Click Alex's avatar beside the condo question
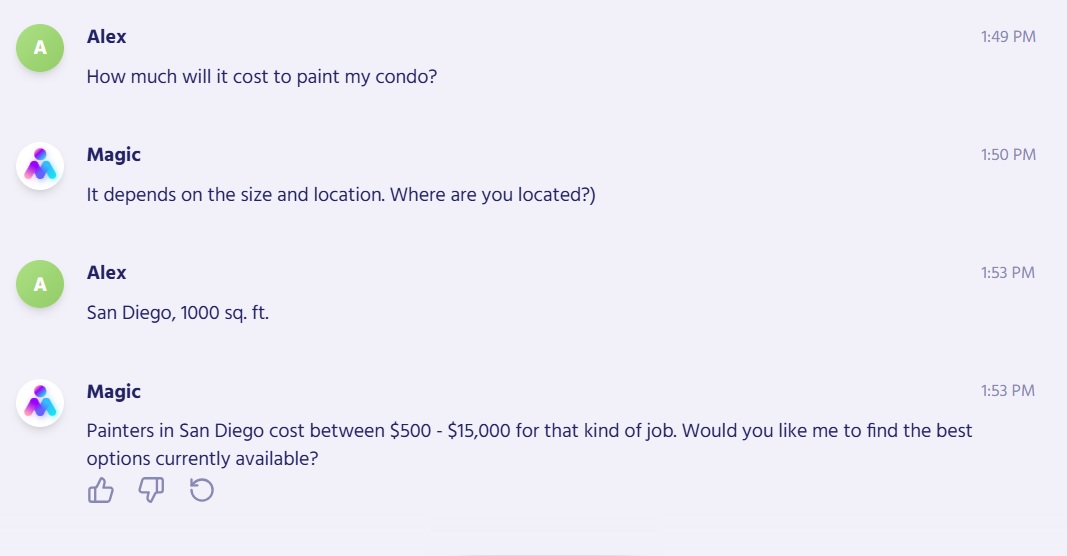 [x=40, y=48]
